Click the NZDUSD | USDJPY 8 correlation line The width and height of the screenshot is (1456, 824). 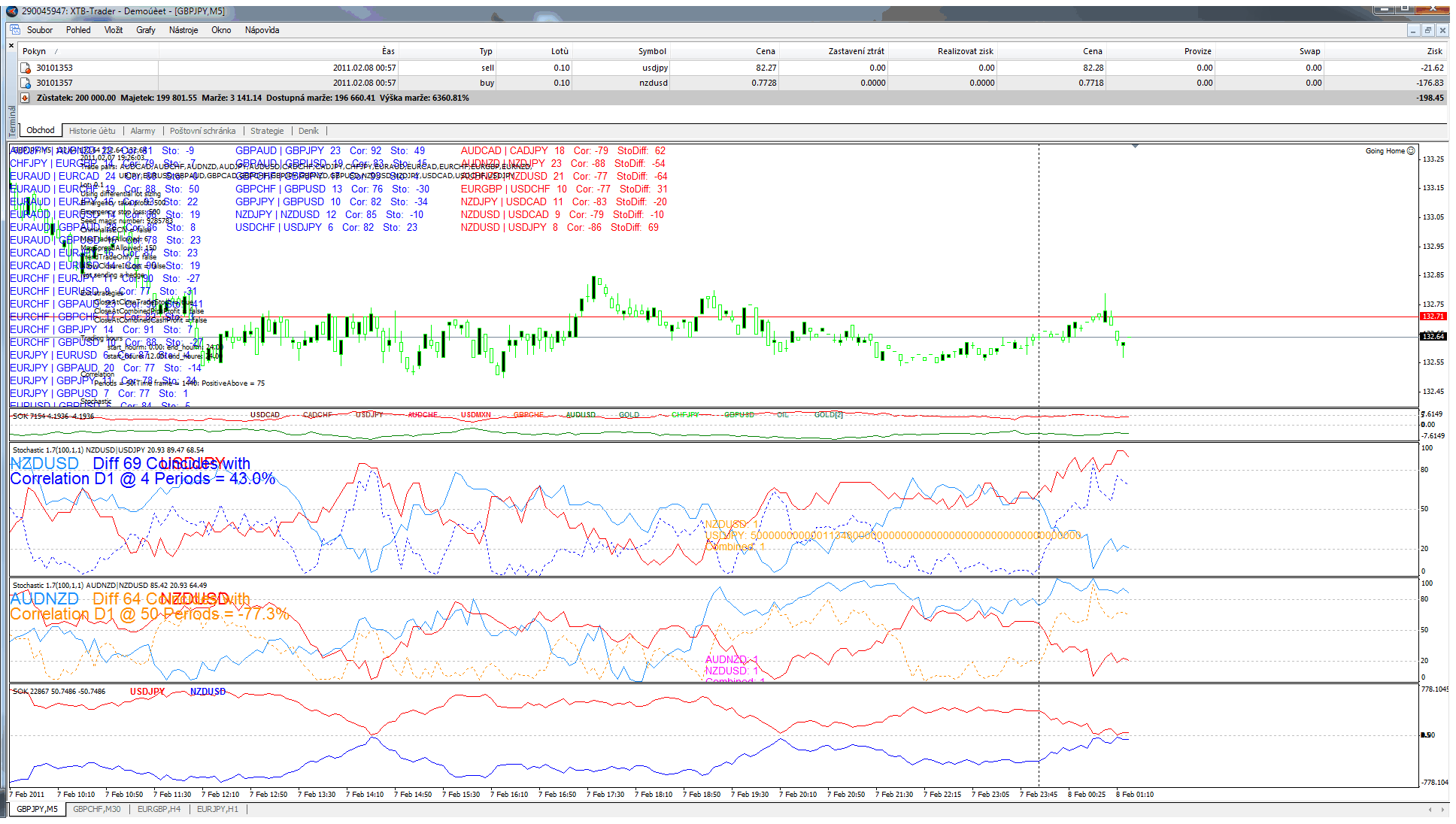pyautogui.click(x=560, y=227)
